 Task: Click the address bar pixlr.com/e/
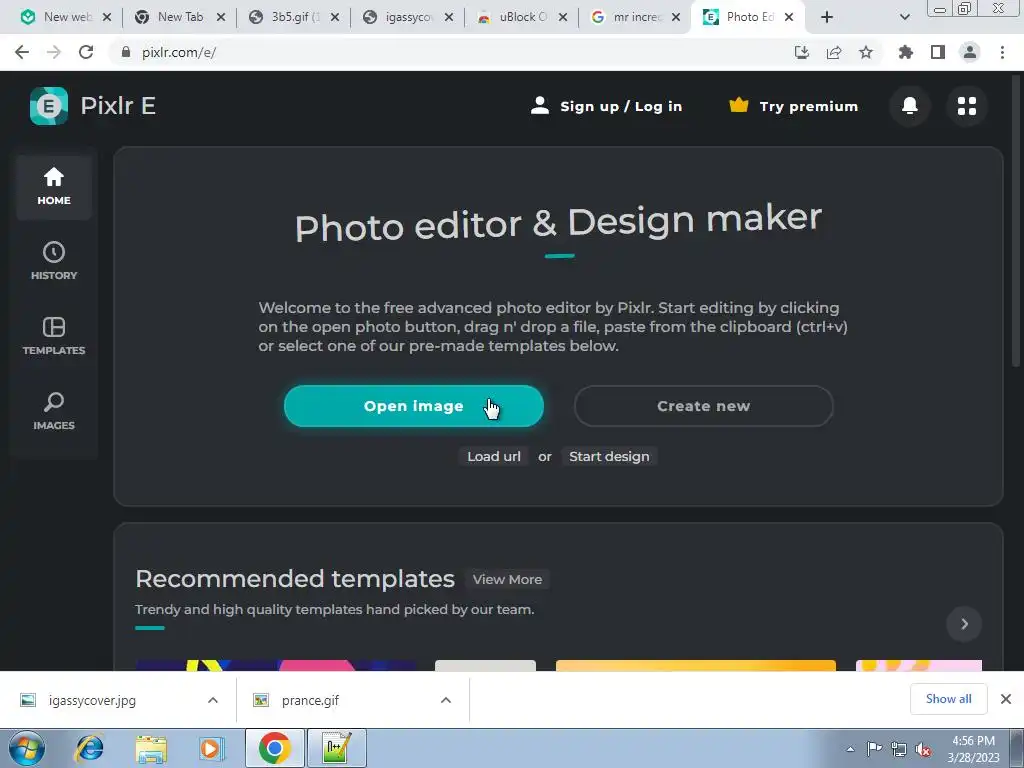pos(451,52)
